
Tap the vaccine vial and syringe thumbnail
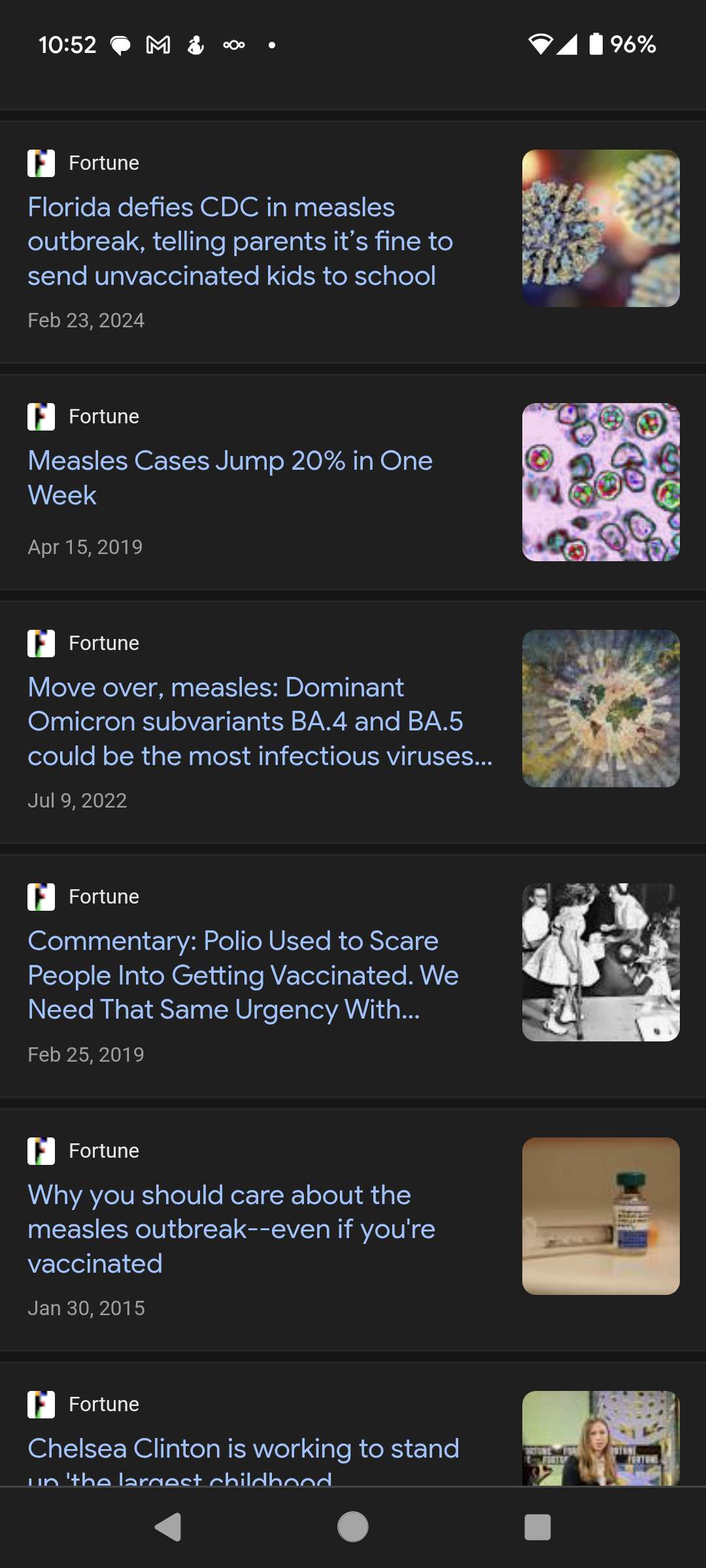601,1216
